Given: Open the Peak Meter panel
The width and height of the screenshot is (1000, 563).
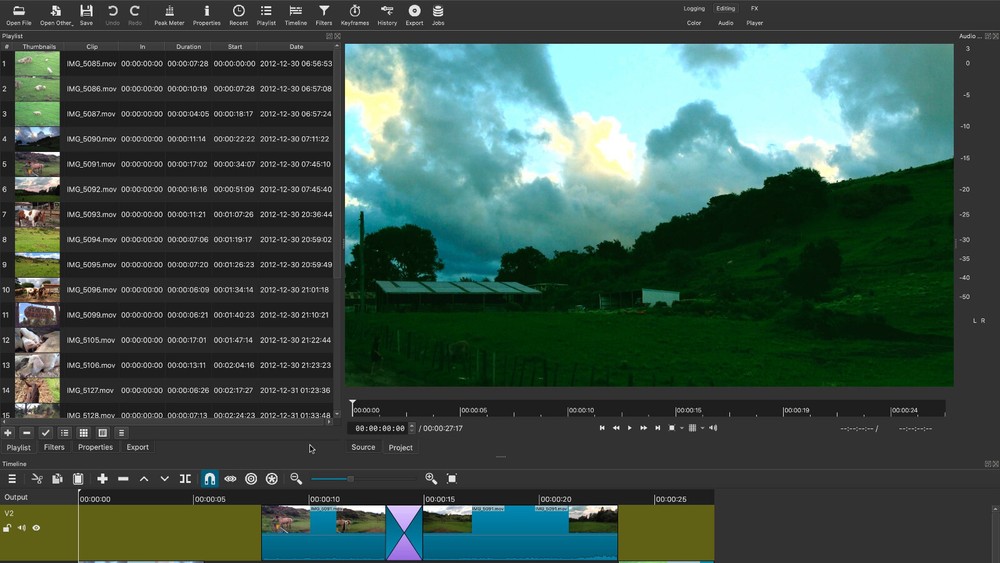Looking at the screenshot, I should pyautogui.click(x=169, y=15).
